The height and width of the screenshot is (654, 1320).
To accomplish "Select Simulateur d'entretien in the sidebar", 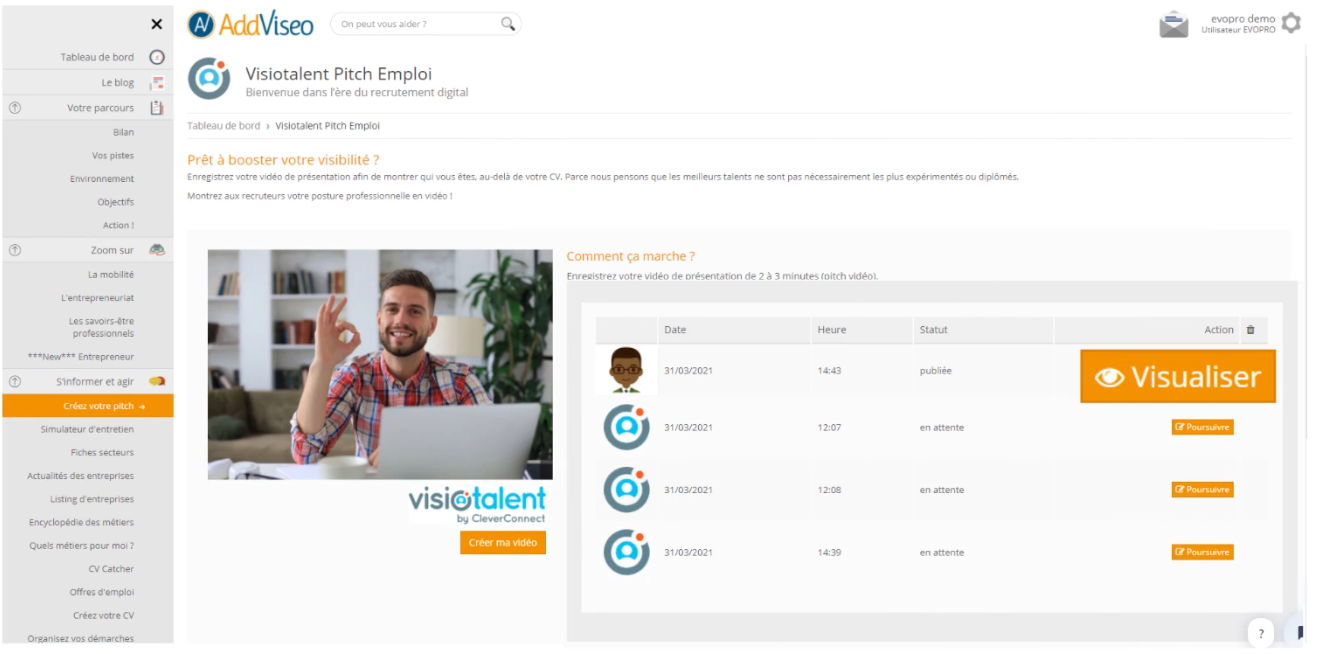I will tap(87, 429).
